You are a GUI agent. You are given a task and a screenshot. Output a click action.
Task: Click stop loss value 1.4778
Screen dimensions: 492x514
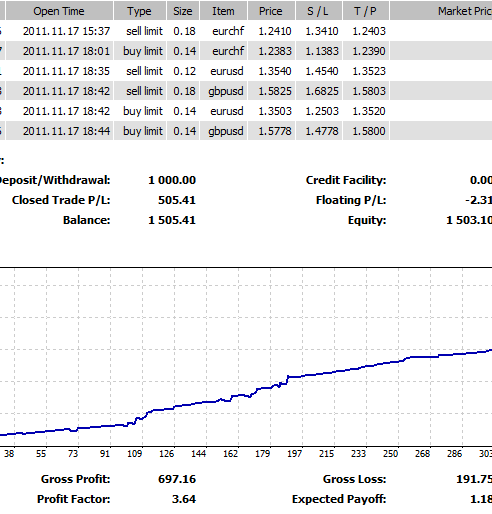pyautogui.click(x=322, y=131)
